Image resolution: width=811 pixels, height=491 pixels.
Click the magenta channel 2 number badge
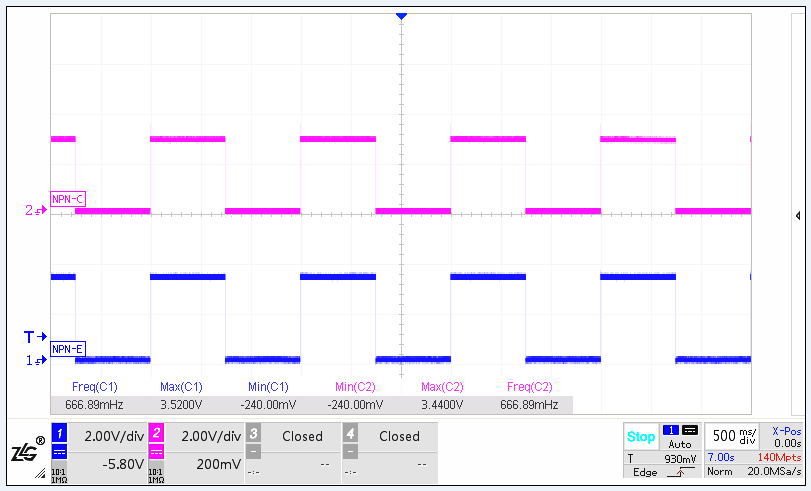[x=157, y=434]
